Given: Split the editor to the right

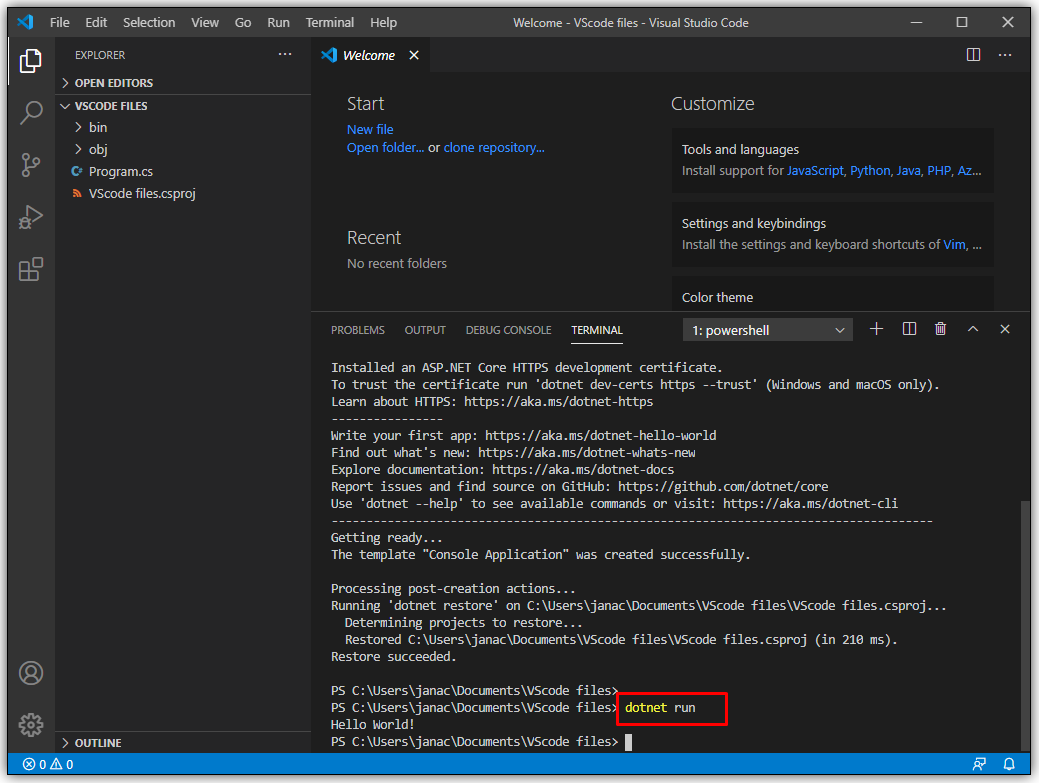Looking at the screenshot, I should pos(973,55).
